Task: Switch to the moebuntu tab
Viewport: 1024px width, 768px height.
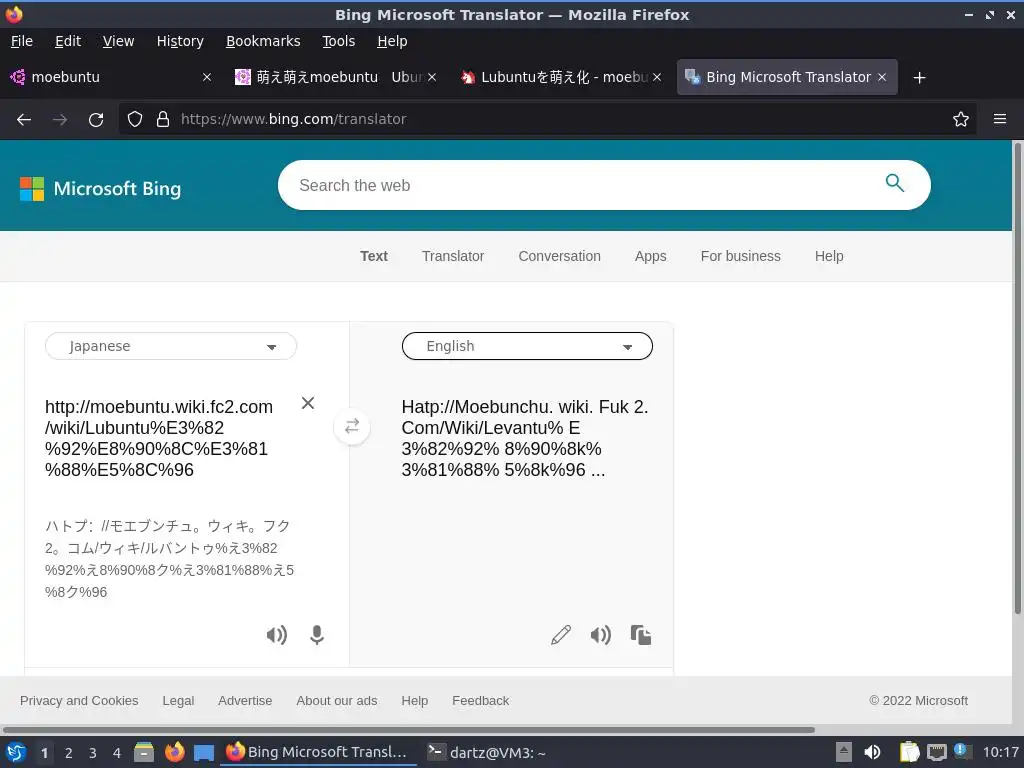Action: pos(110,77)
